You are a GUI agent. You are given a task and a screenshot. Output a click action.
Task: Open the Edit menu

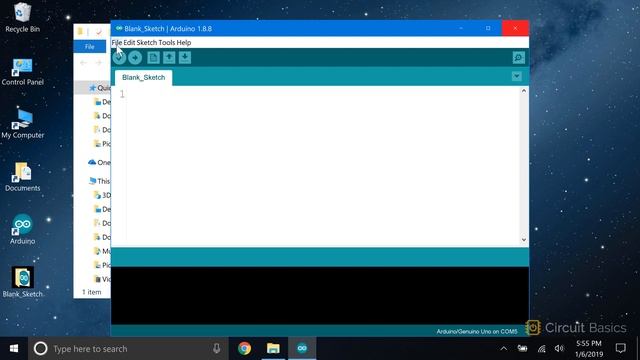129,42
